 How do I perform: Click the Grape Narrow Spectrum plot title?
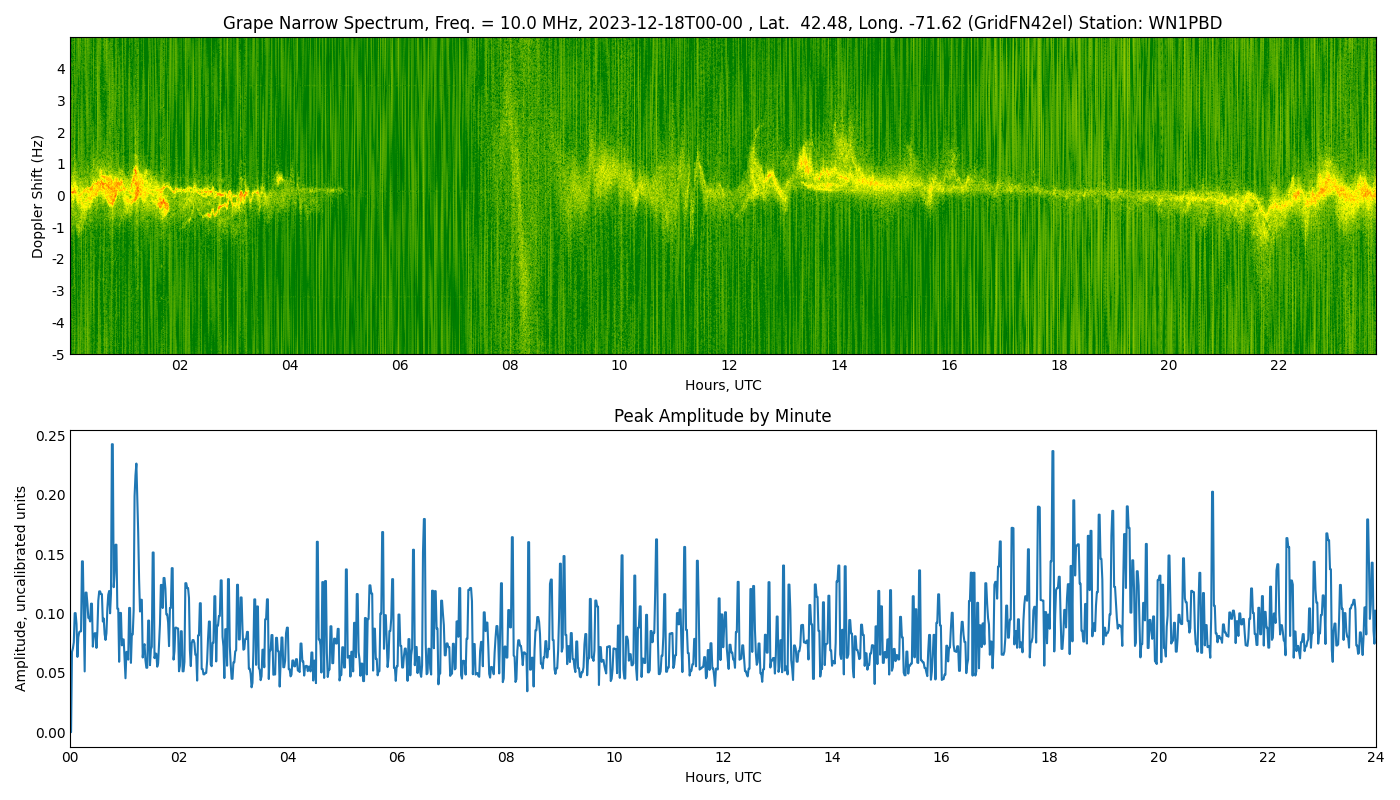[722, 23]
